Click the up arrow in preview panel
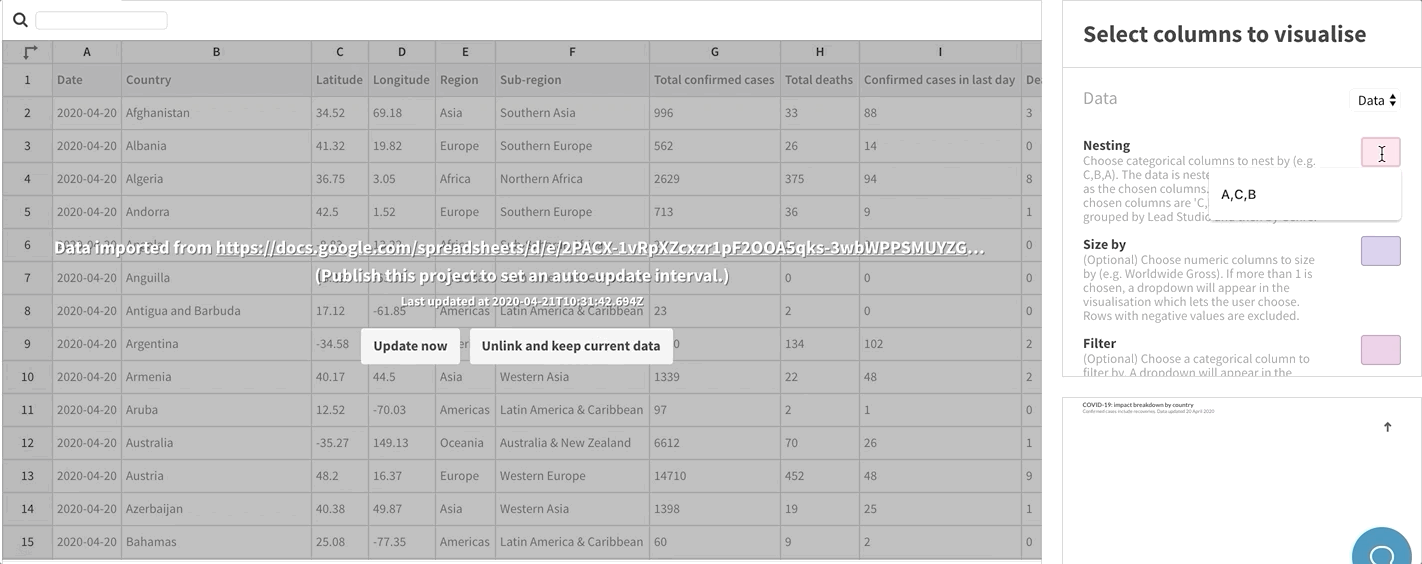Viewport: 1422px width, 564px height. (1387, 427)
